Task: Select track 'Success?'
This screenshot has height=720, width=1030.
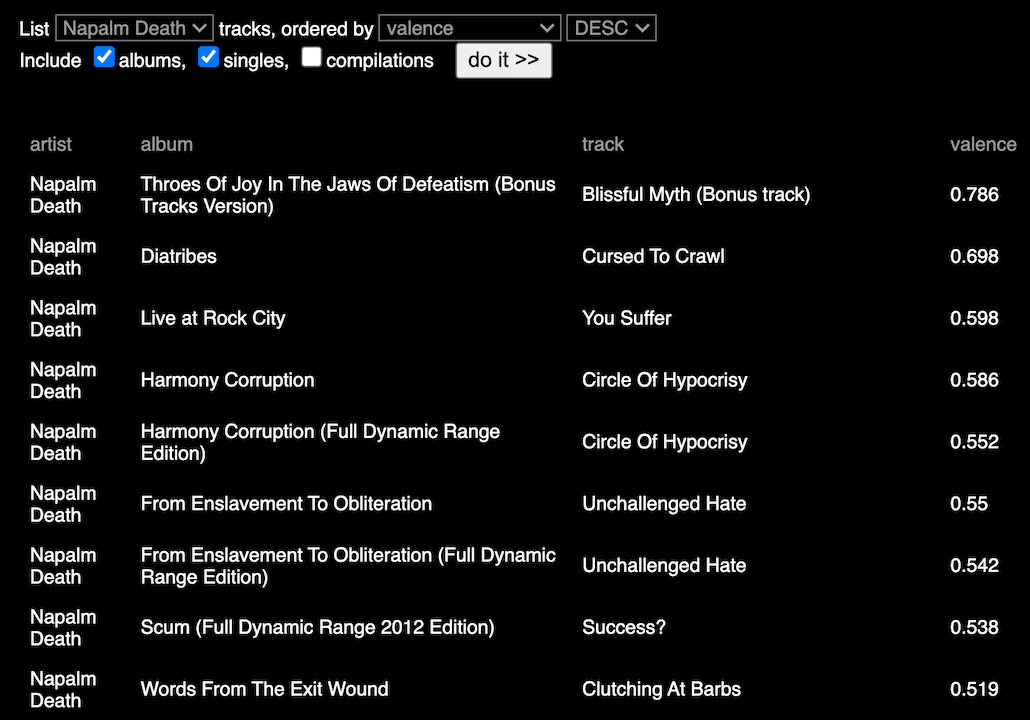Action: click(624, 627)
